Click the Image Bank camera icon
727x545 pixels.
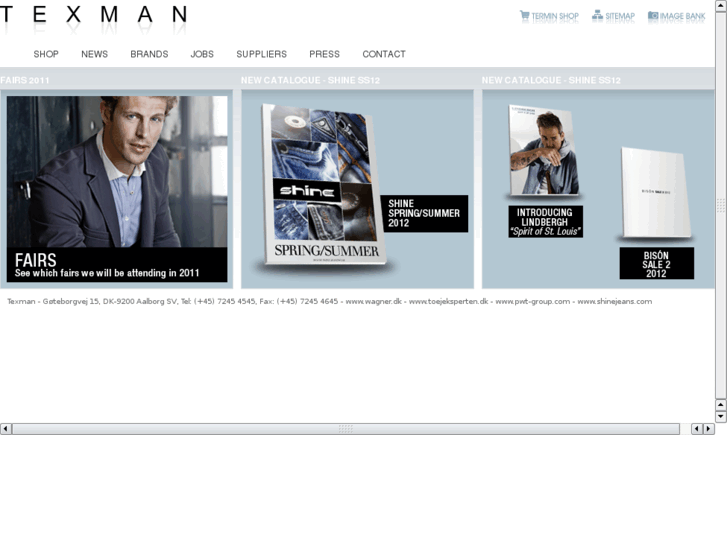pos(653,16)
